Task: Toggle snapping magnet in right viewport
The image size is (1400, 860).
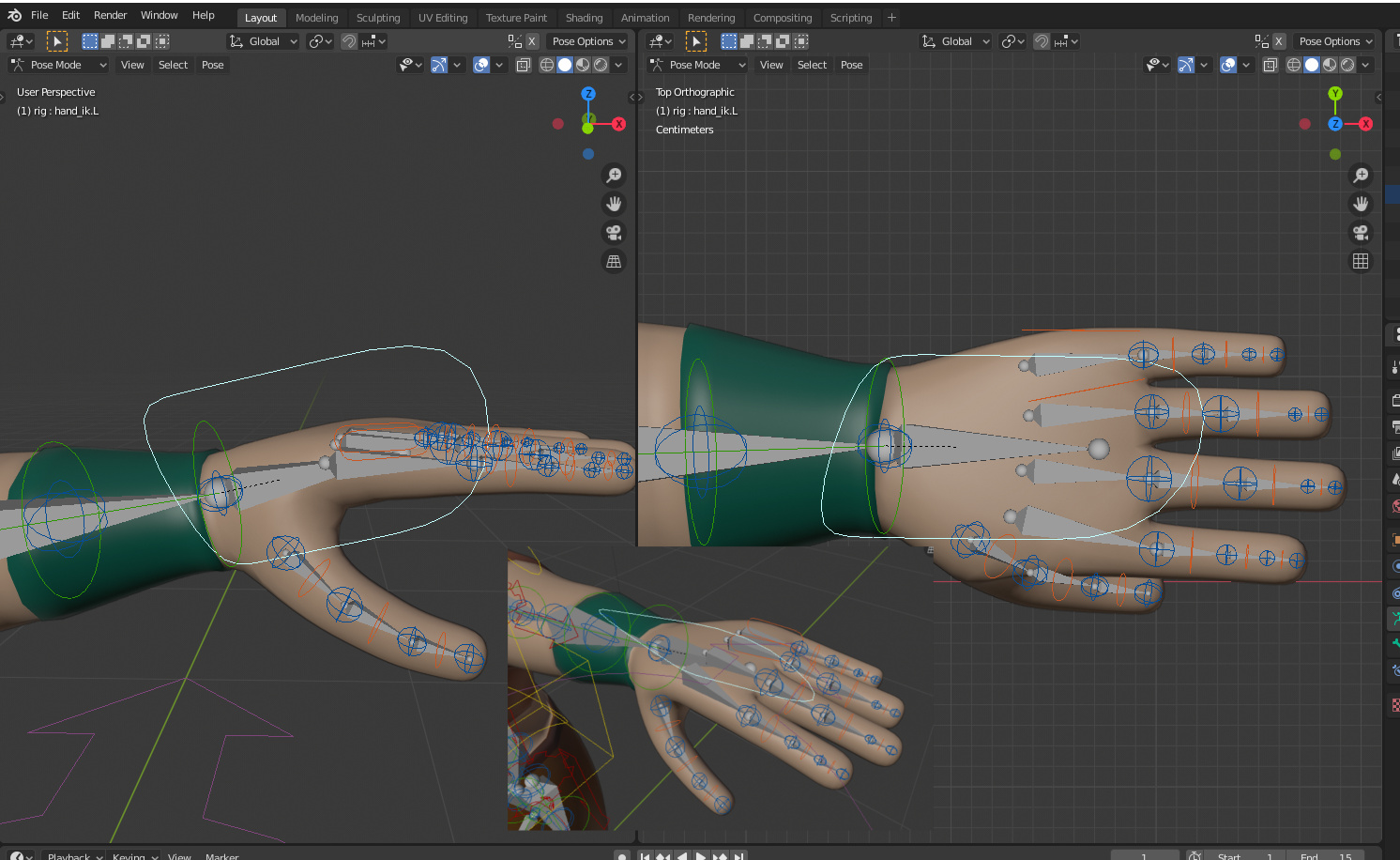Action: 1042,41
